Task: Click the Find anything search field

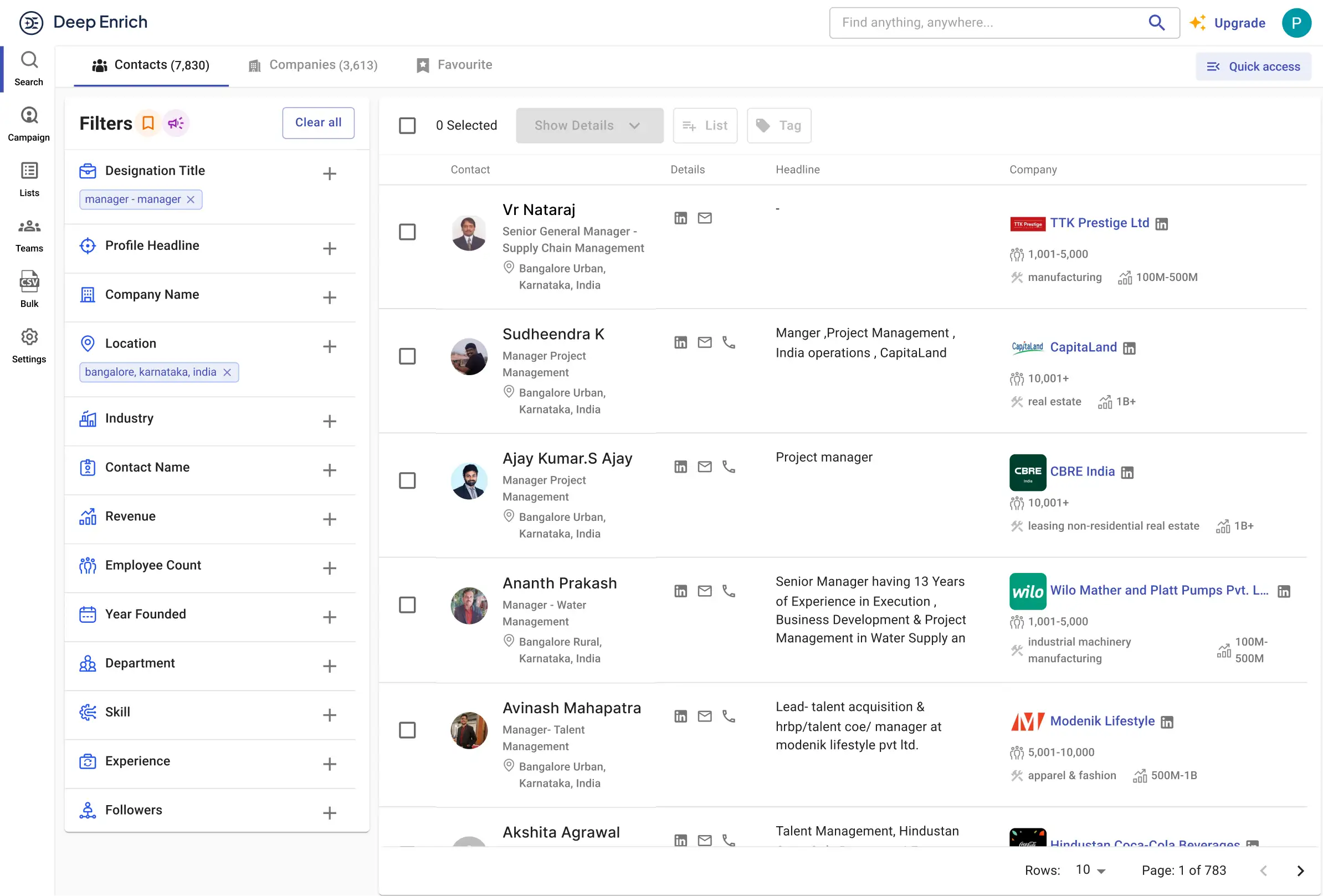Action: [x=991, y=23]
